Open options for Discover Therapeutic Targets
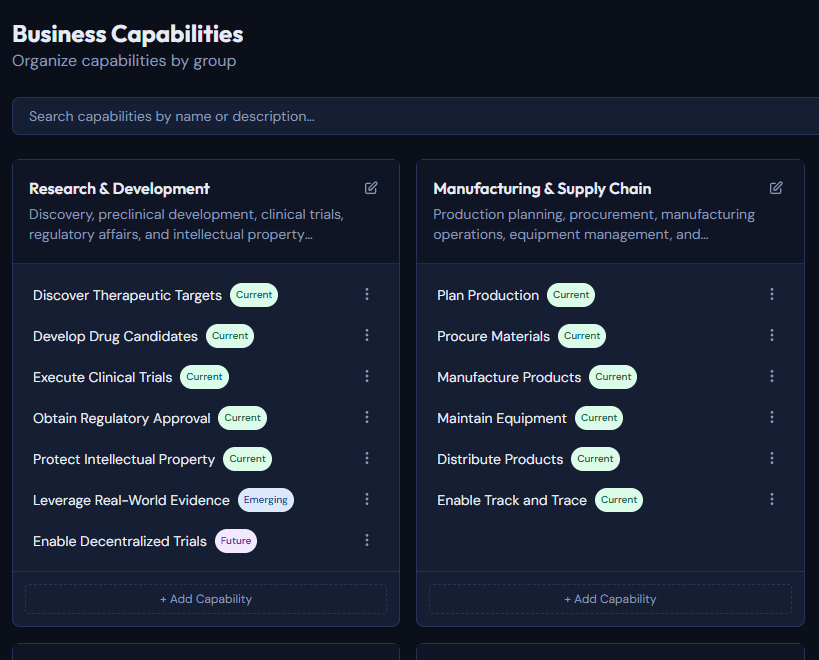819x660 pixels. (x=367, y=294)
